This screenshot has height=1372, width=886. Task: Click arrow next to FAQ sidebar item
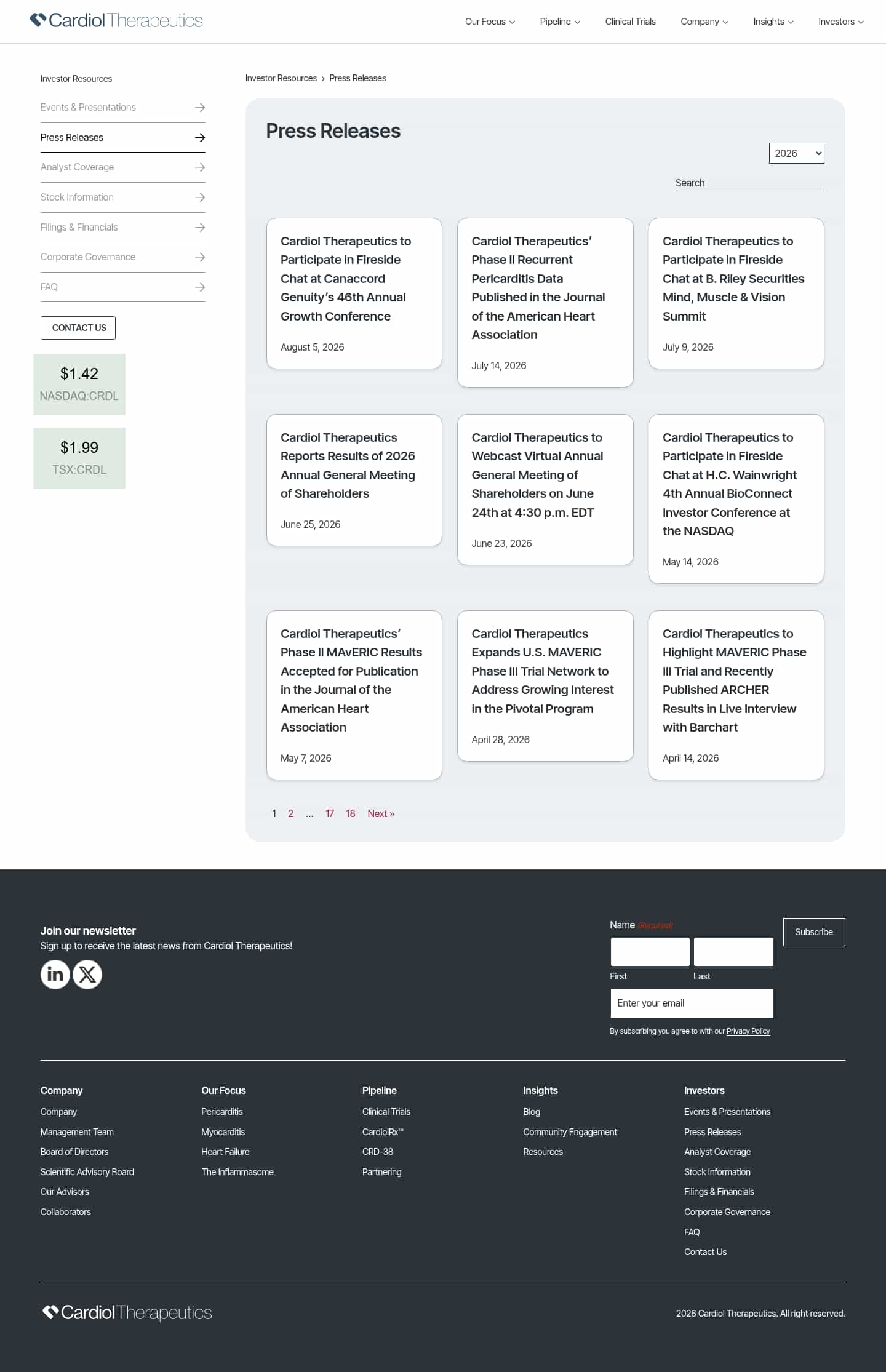coord(200,287)
